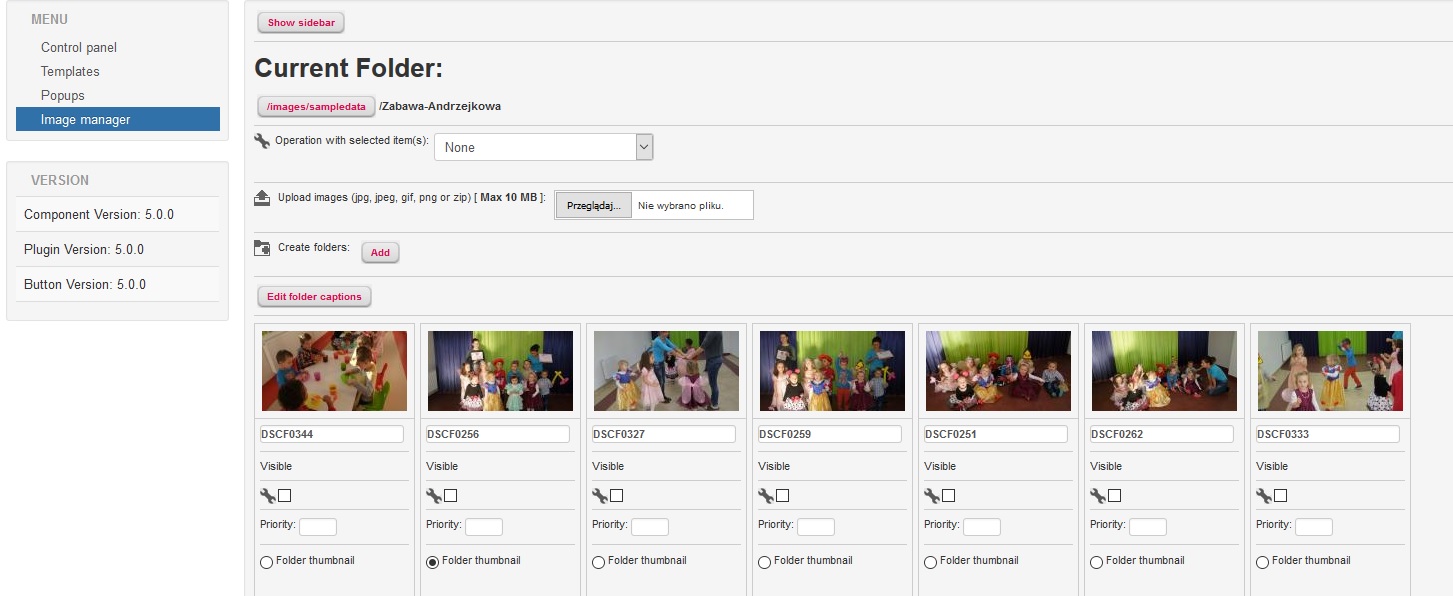Click the wrench icon under DSCF0327
The image size is (1453, 596).
coord(600,495)
